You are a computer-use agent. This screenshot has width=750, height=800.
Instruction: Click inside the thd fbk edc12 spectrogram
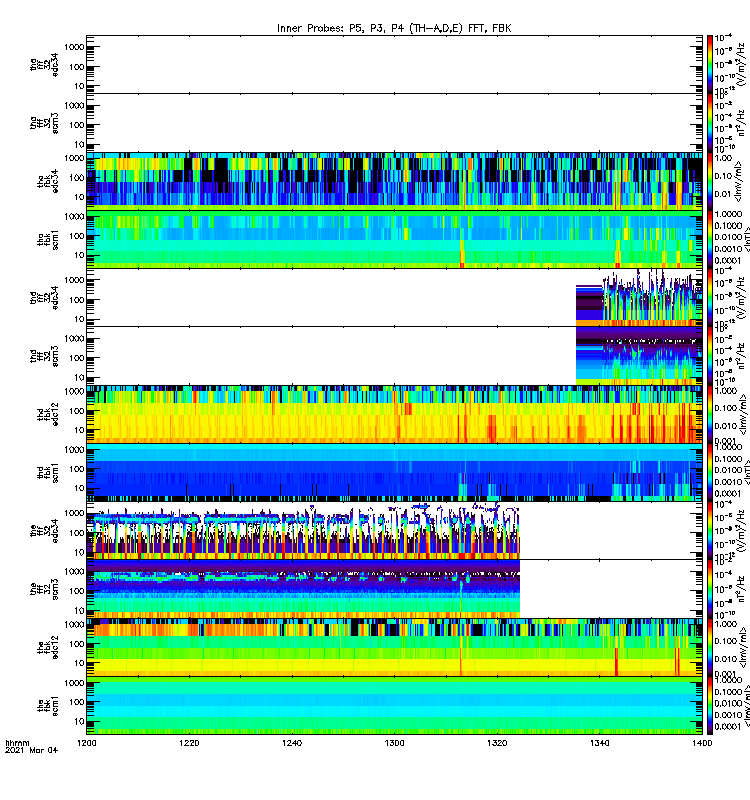pyautogui.click(x=394, y=414)
